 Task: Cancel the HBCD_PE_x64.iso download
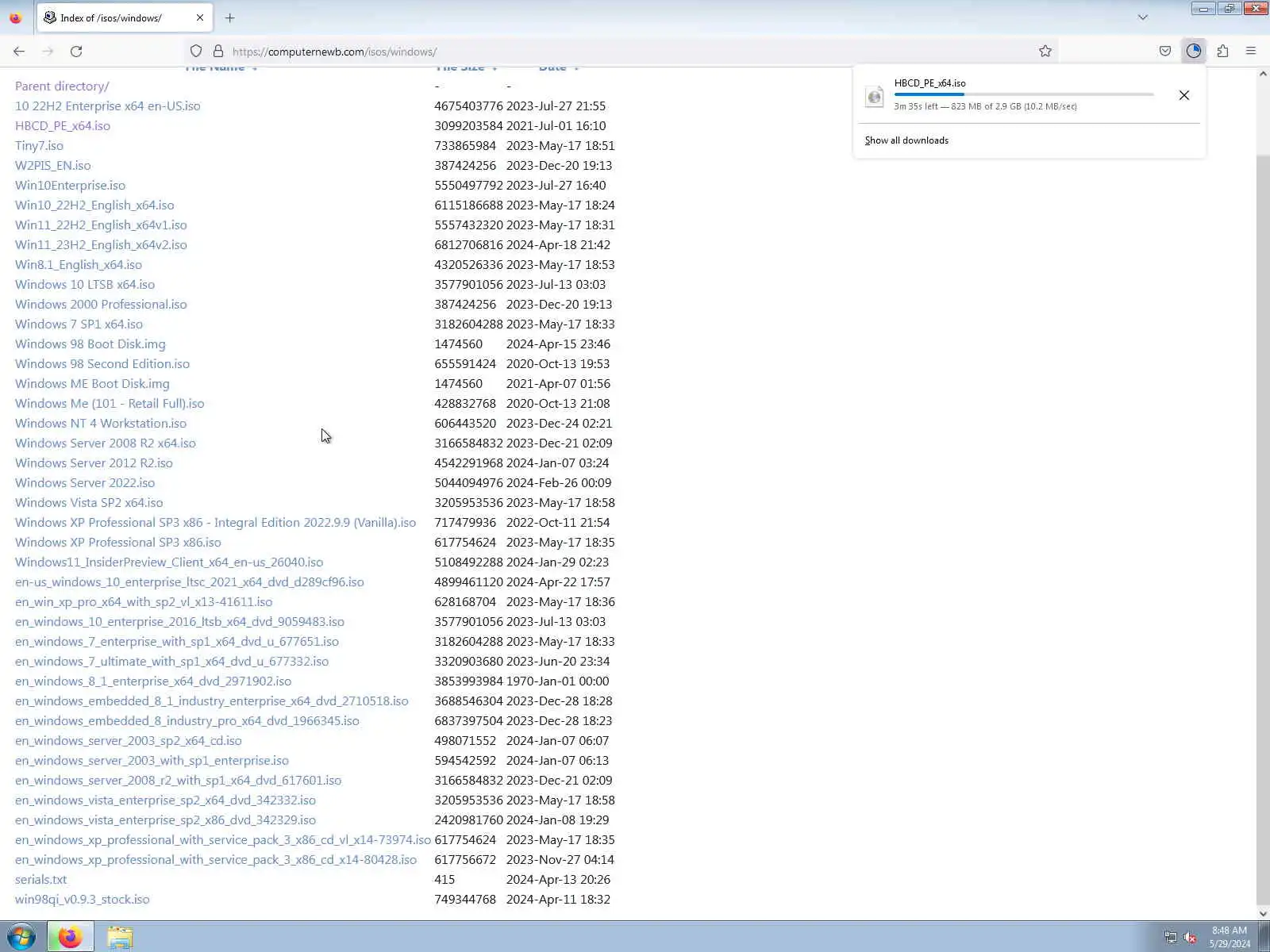(x=1184, y=95)
